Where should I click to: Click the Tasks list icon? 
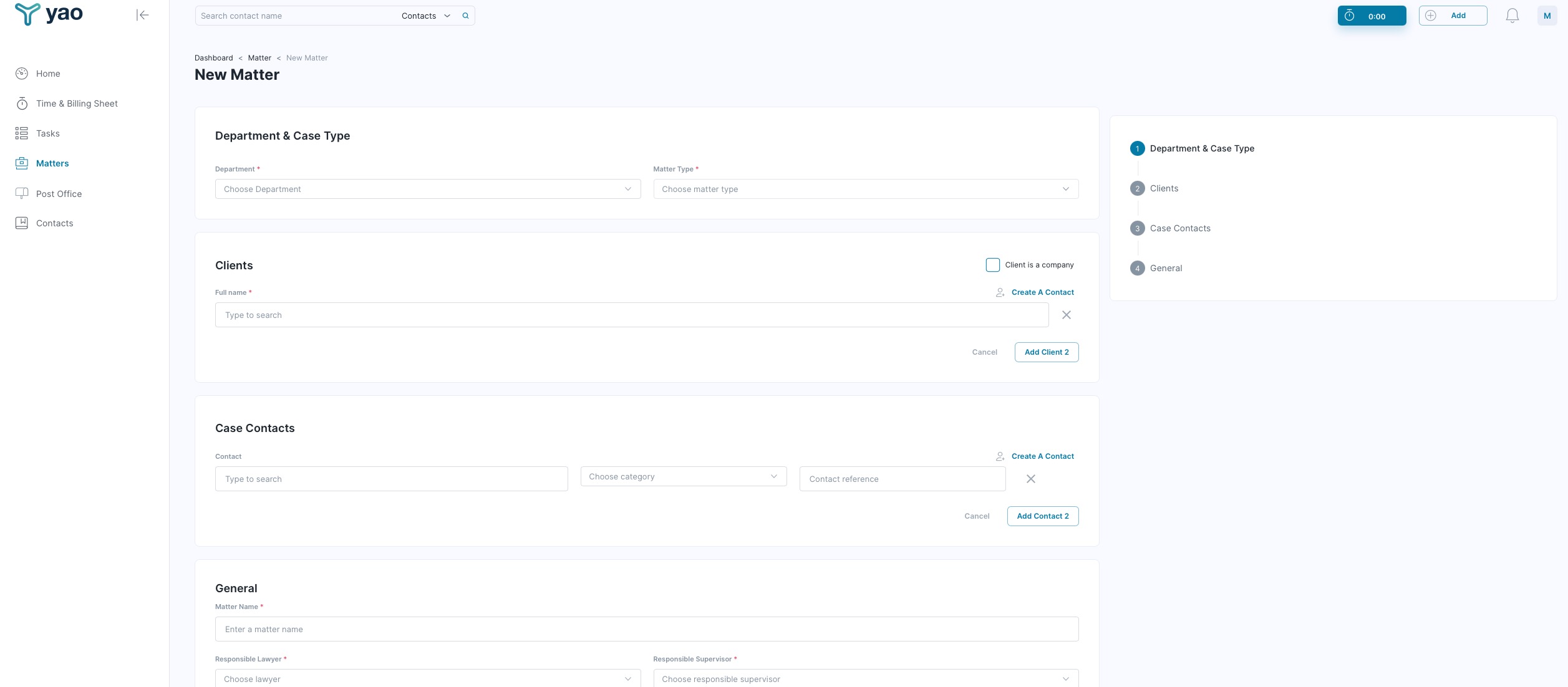pos(22,133)
